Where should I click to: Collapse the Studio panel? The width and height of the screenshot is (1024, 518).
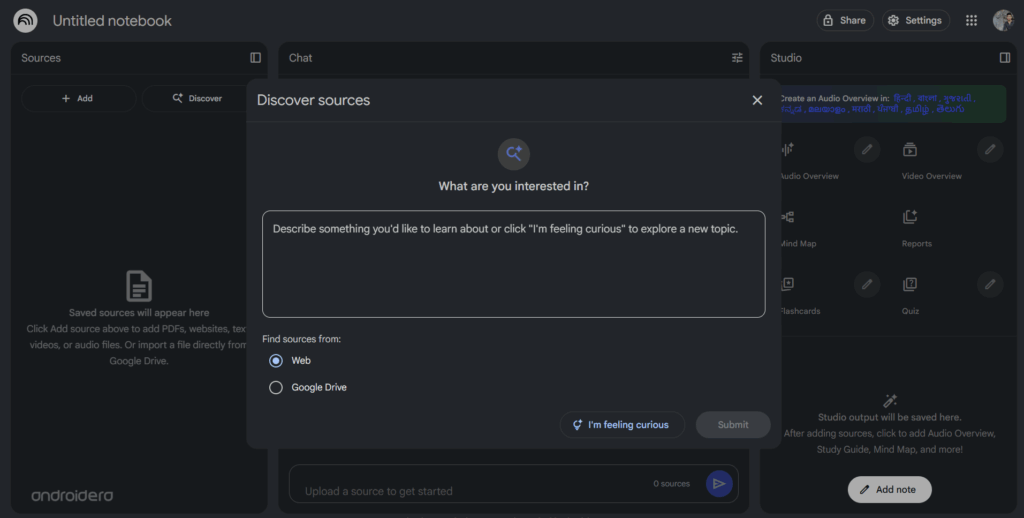tap(1004, 58)
